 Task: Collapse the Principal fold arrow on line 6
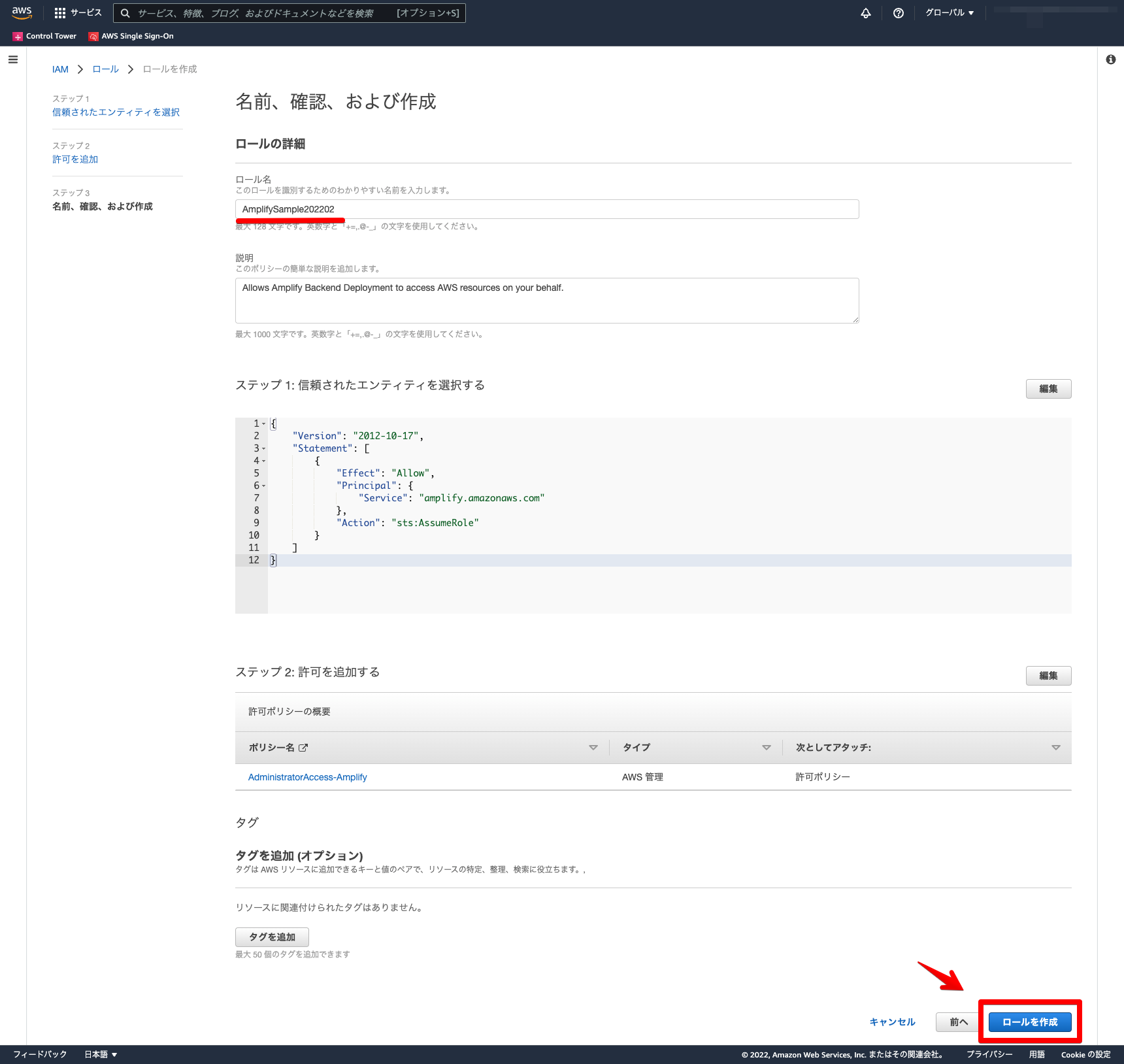264,486
